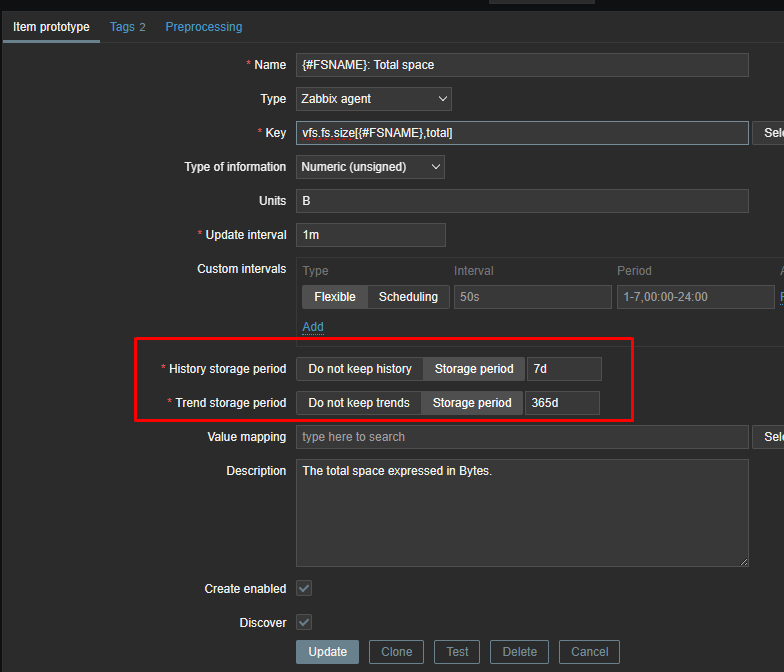Expand the Type of information dropdown

(x=370, y=167)
